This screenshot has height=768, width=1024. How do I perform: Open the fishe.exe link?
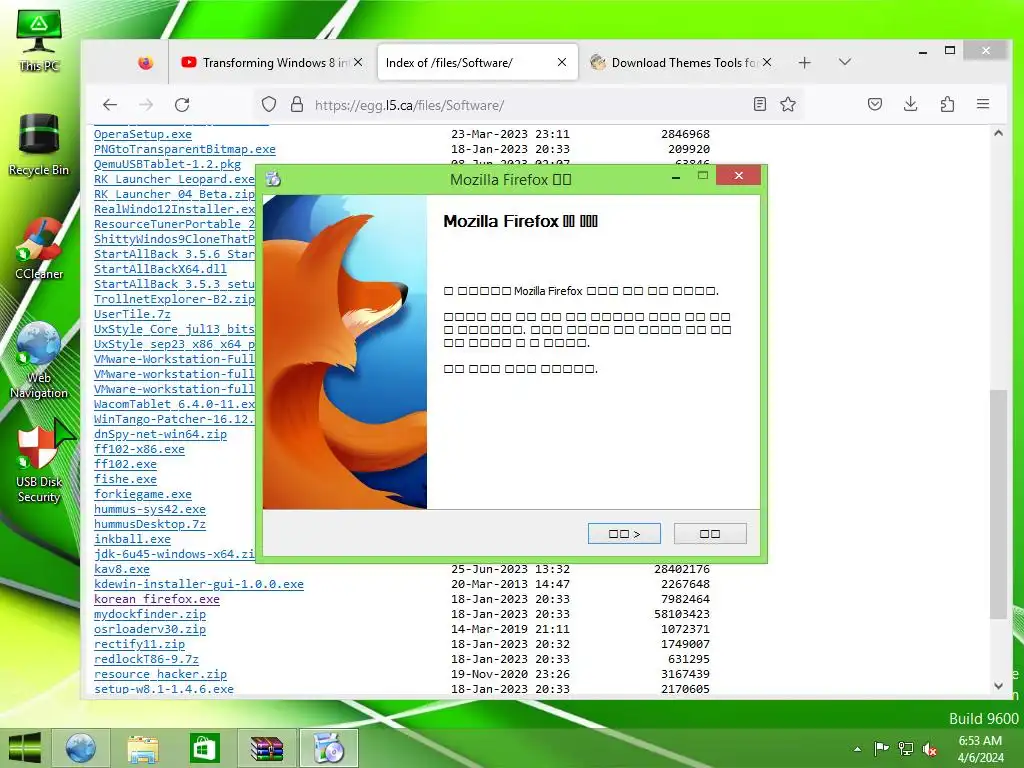click(x=125, y=479)
